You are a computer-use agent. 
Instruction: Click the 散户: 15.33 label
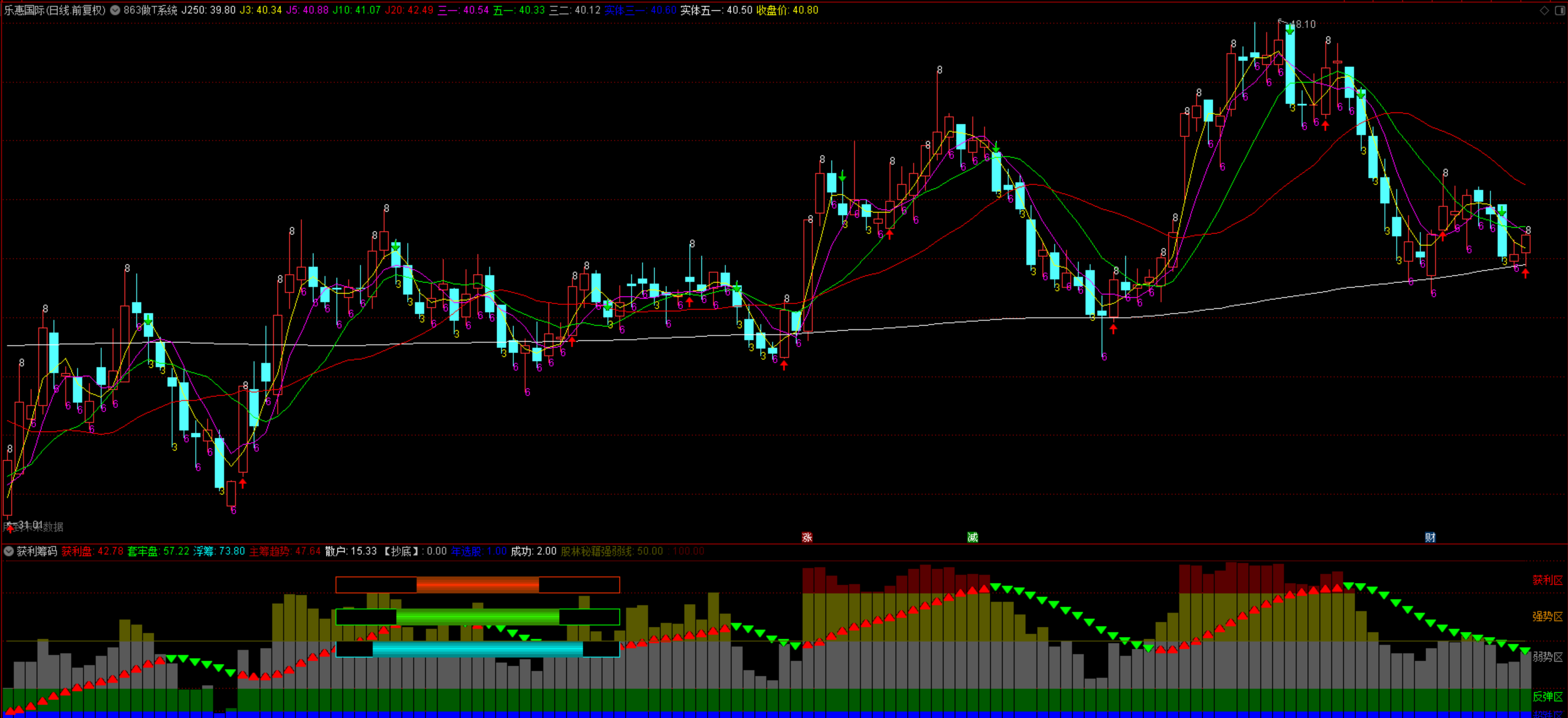coord(351,551)
